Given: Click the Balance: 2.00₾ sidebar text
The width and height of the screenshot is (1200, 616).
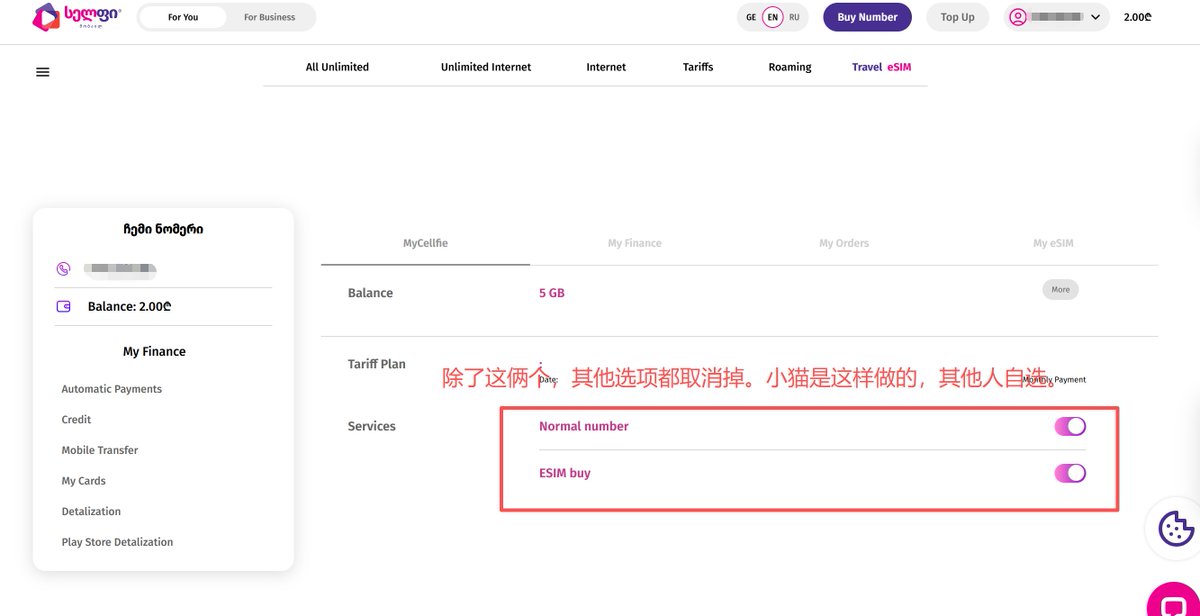Looking at the screenshot, I should [x=129, y=307].
